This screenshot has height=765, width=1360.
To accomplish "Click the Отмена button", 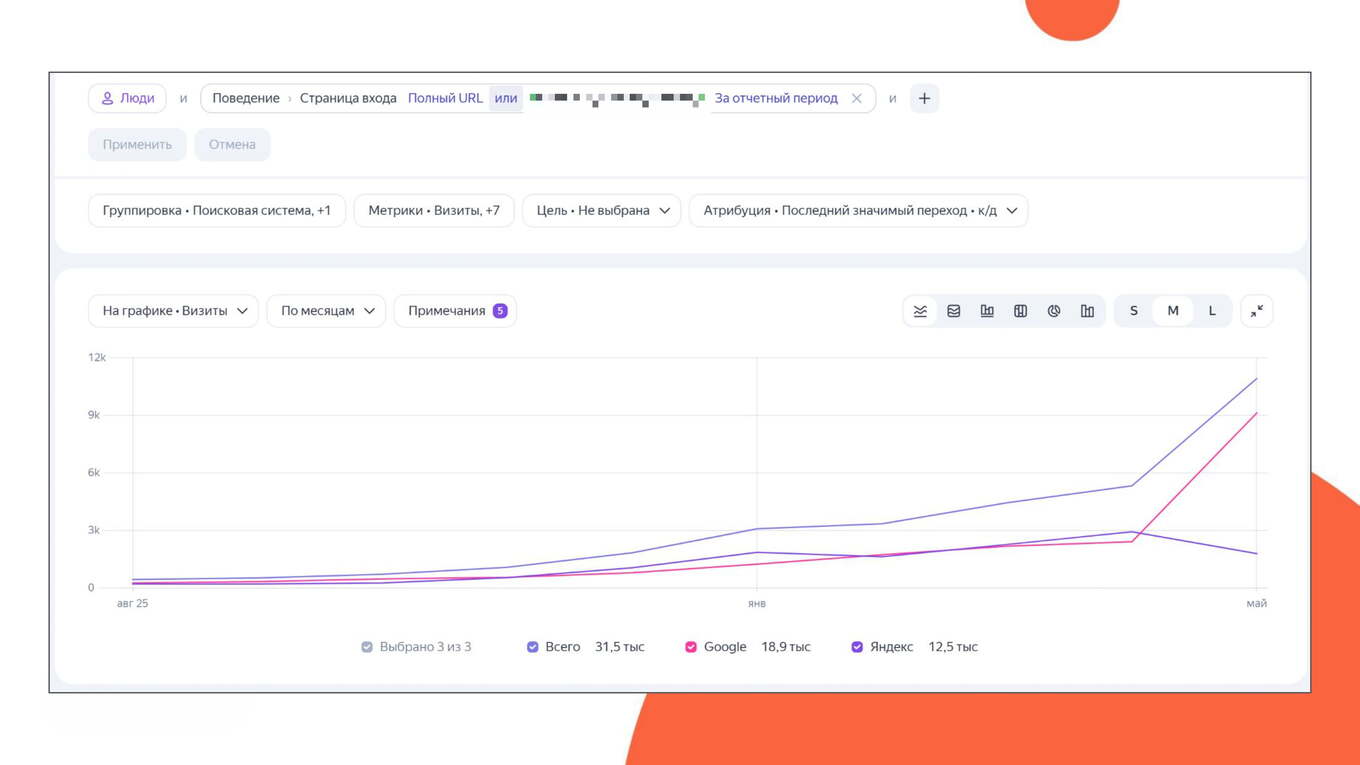I will (232, 144).
